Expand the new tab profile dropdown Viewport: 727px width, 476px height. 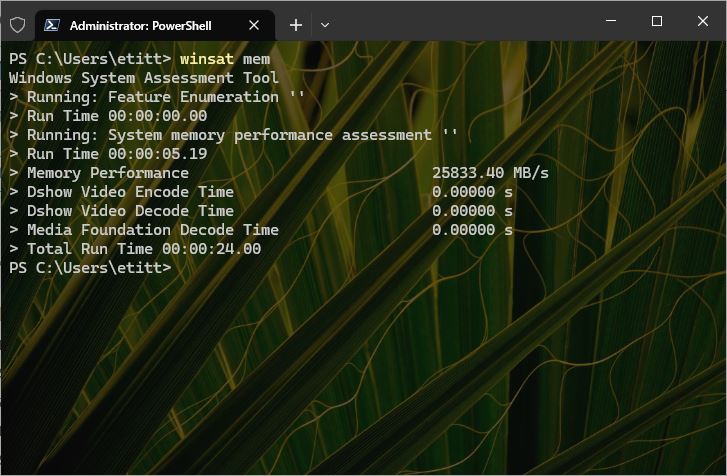pos(325,25)
